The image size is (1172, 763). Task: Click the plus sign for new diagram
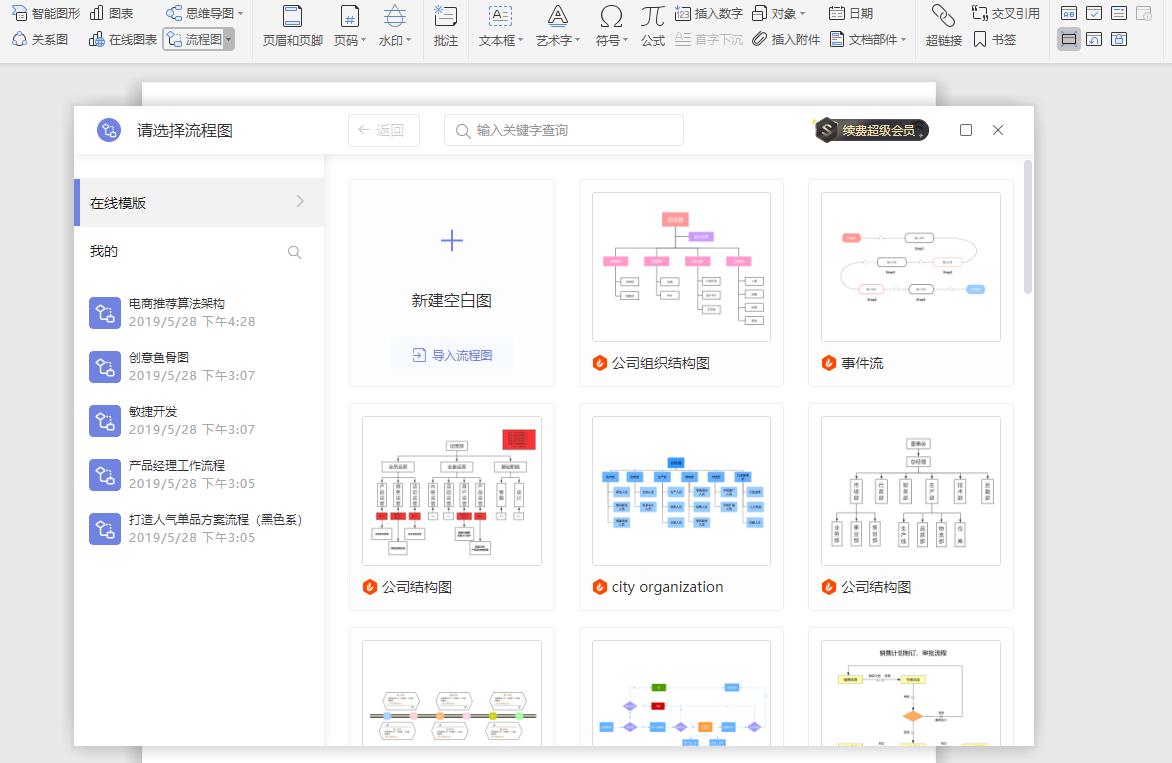click(x=451, y=241)
